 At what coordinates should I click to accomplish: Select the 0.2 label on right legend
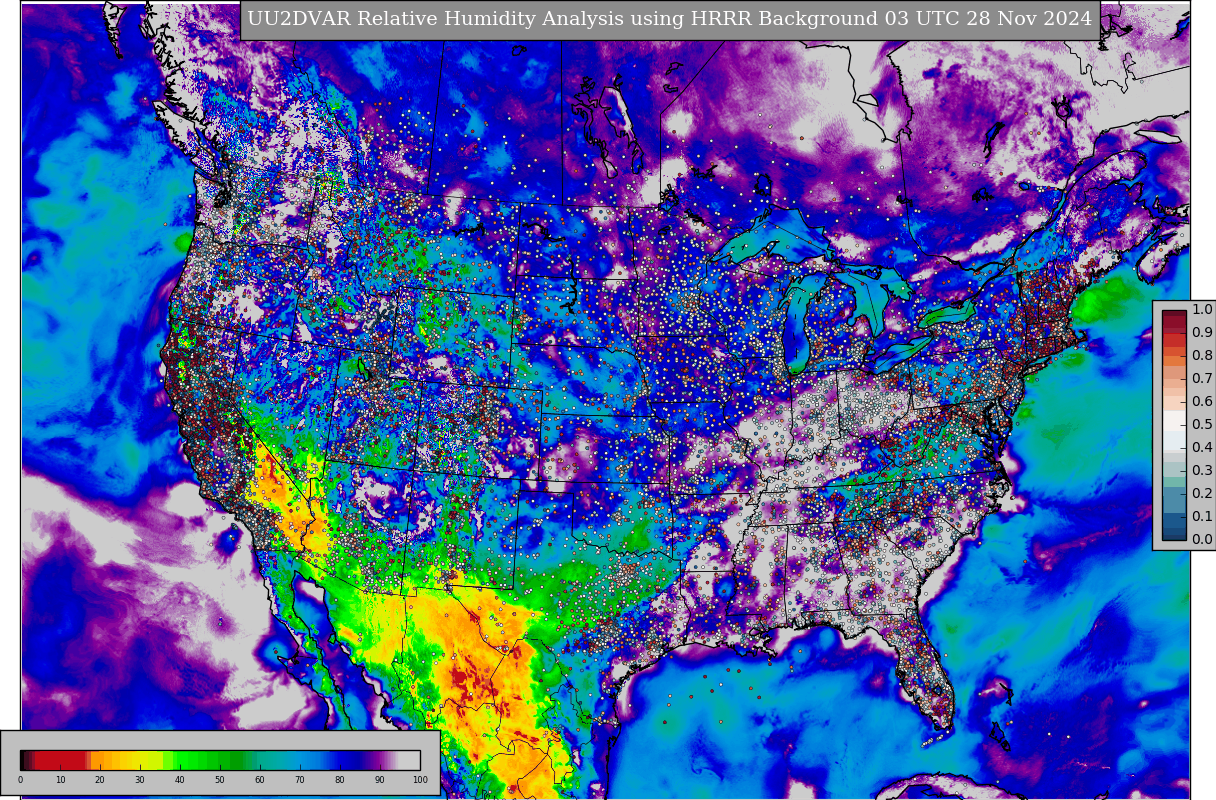pyautogui.click(x=1202, y=493)
